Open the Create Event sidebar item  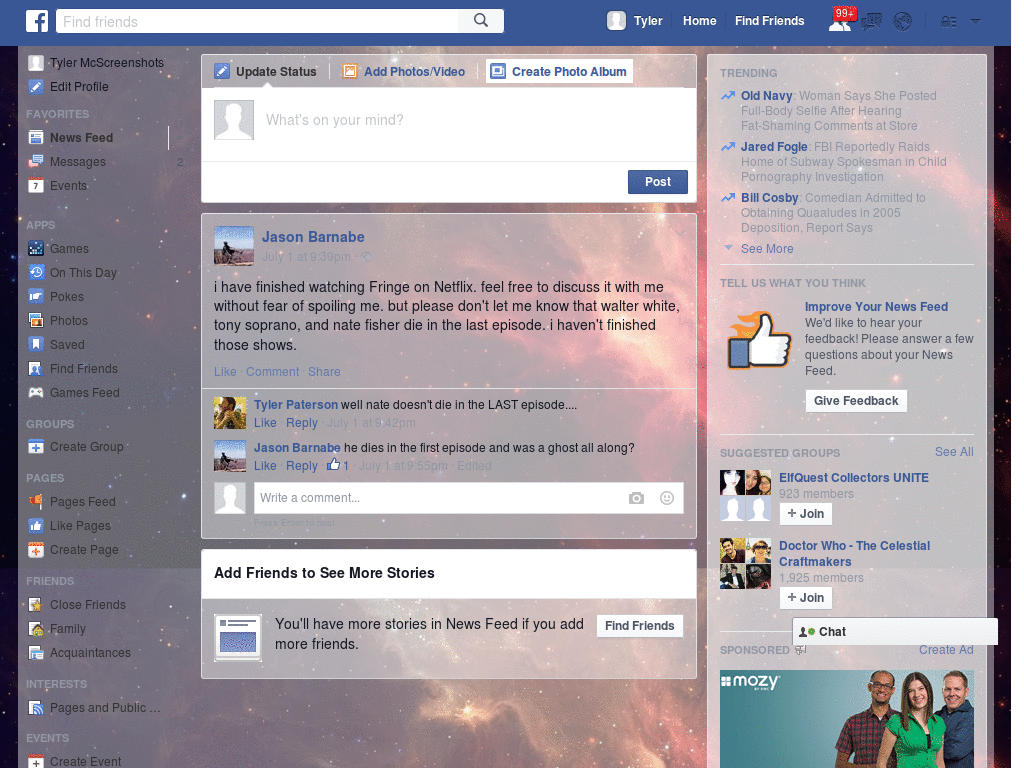point(75,761)
